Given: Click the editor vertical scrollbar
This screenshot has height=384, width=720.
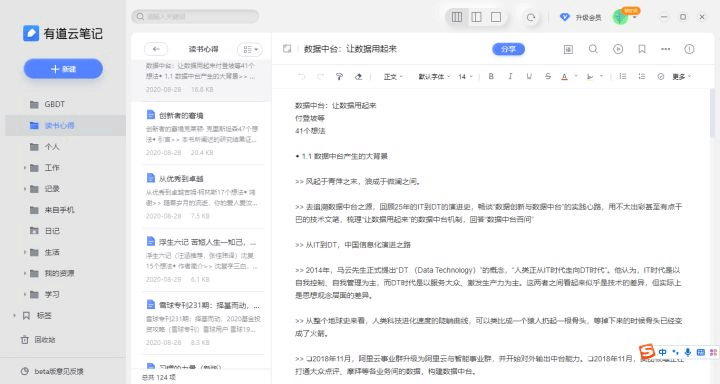Looking at the screenshot, I should click(713, 113).
